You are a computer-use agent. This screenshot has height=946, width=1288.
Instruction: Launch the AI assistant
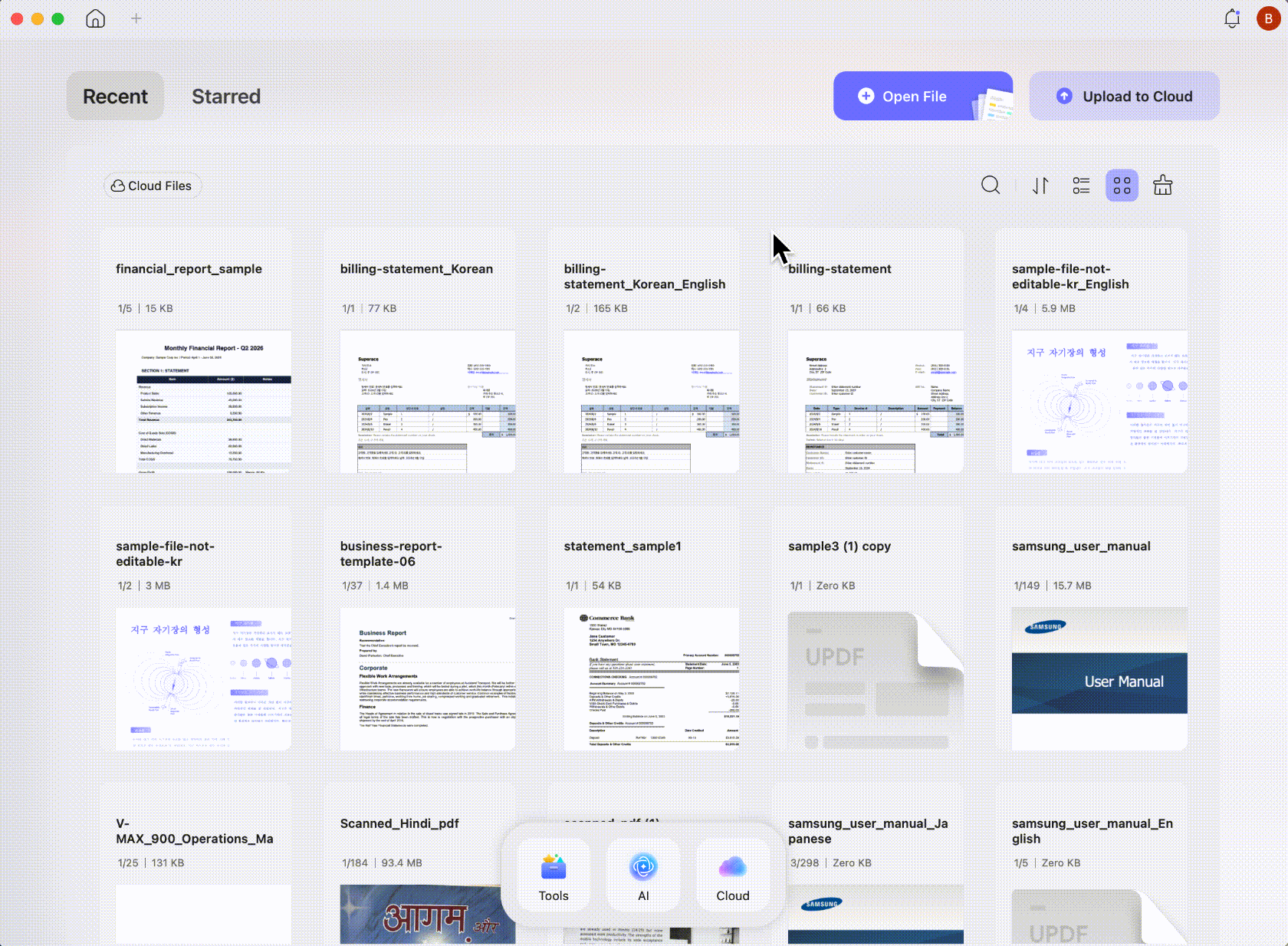643,875
